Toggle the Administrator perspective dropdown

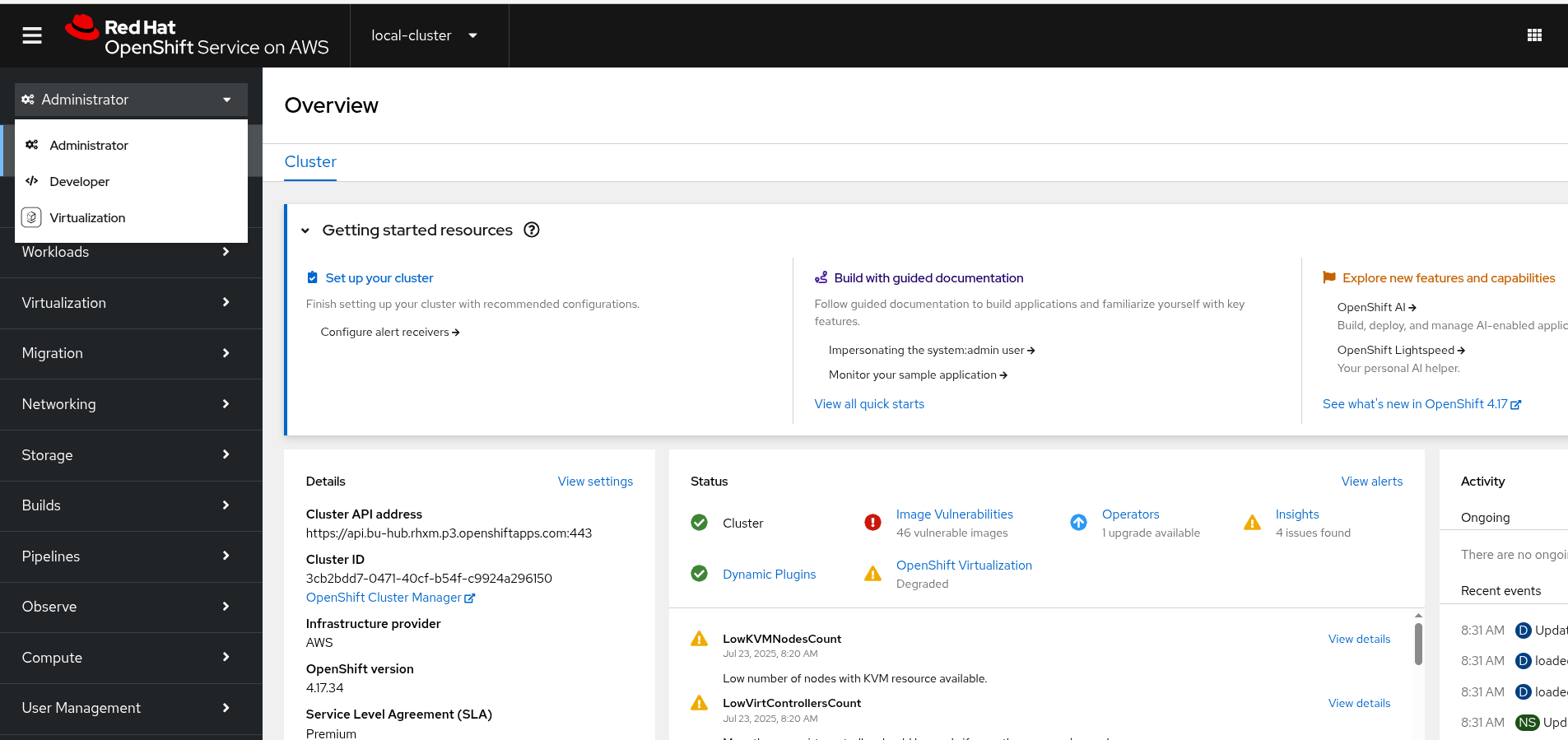131,100
